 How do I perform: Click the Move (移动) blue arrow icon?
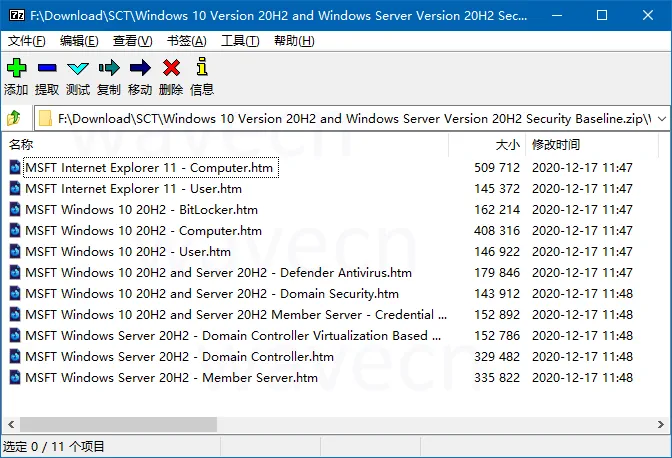click(140, 68)
